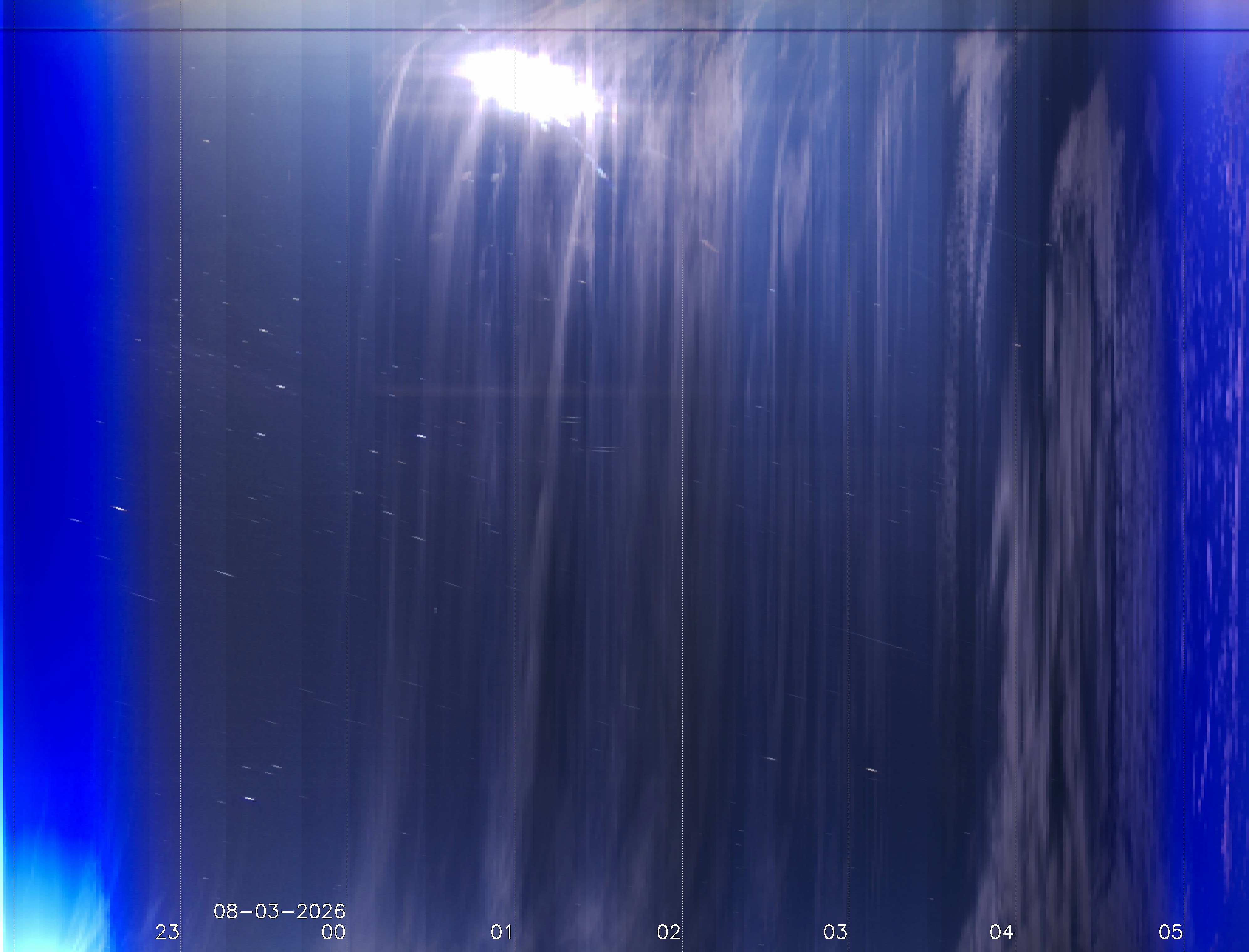
Task: Select the 04 hour label
Action: (x=1001, y=932)
